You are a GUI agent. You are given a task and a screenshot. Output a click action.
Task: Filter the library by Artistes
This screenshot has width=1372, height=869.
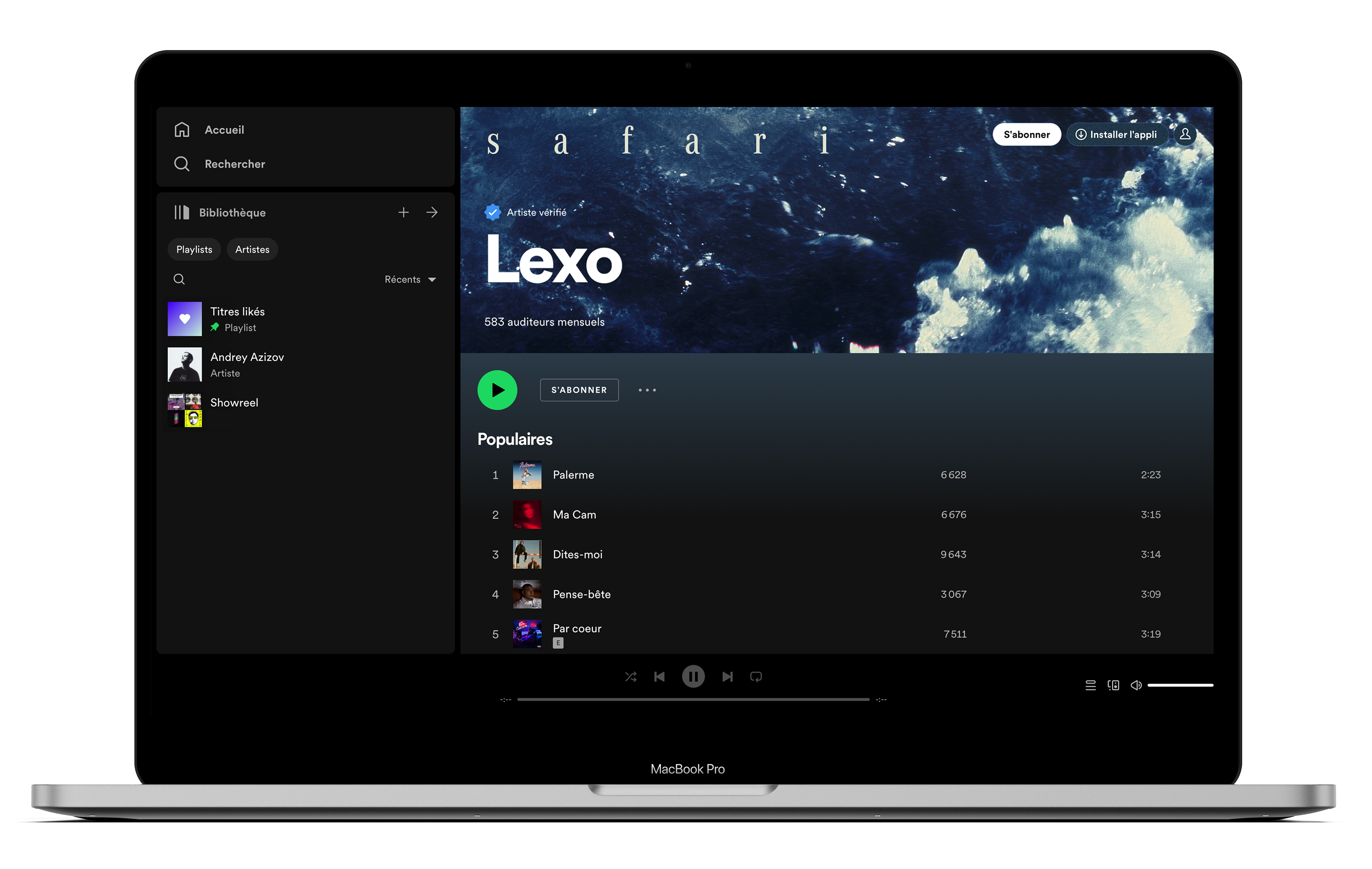[x=252, y=249]
